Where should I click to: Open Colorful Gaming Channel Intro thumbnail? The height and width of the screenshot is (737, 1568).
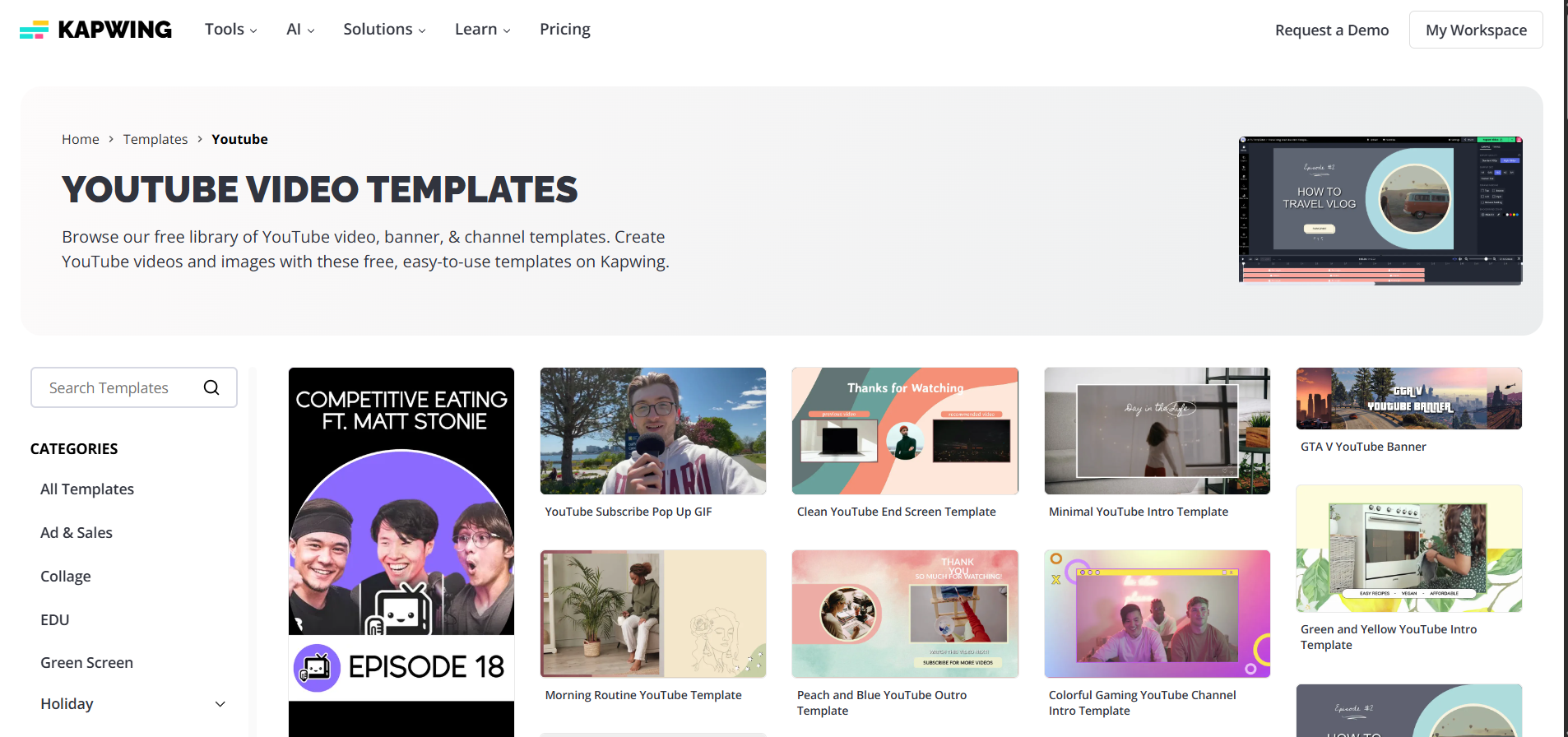click(1157, 614)
